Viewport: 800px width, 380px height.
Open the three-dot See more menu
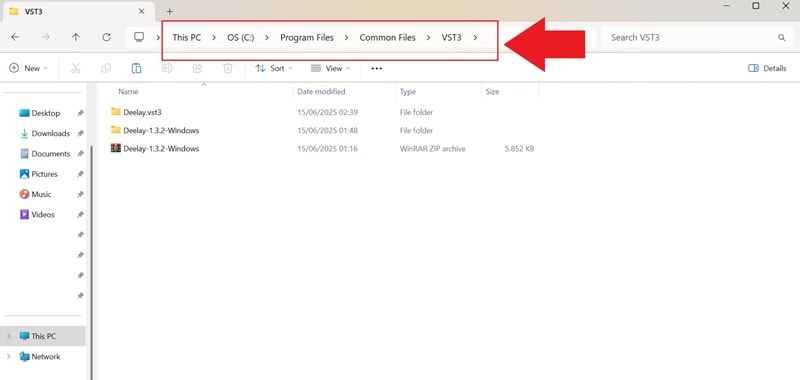pyautogui.click(x=377, y=68)
